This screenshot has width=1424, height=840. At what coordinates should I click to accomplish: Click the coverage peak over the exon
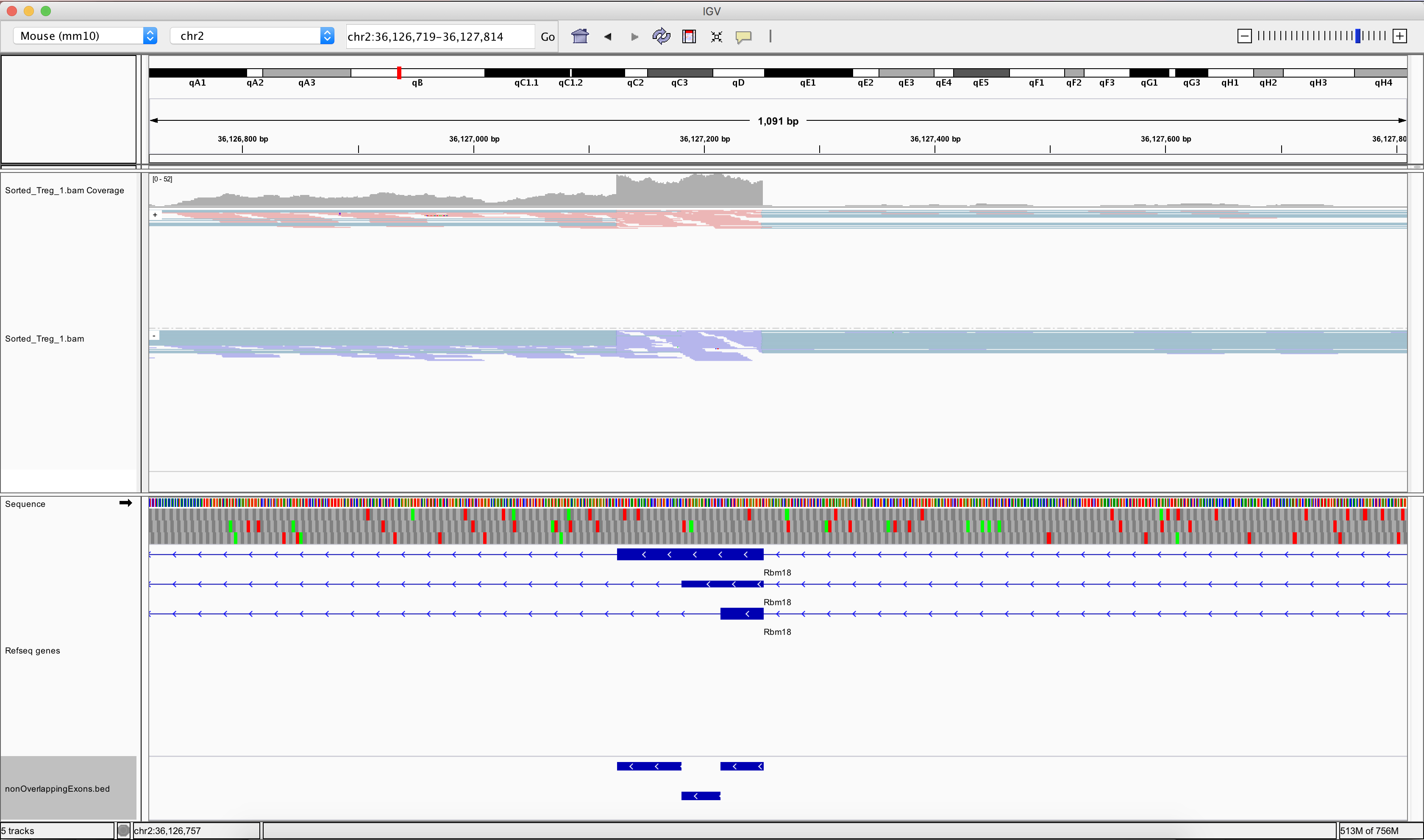(x=690, y=189)
